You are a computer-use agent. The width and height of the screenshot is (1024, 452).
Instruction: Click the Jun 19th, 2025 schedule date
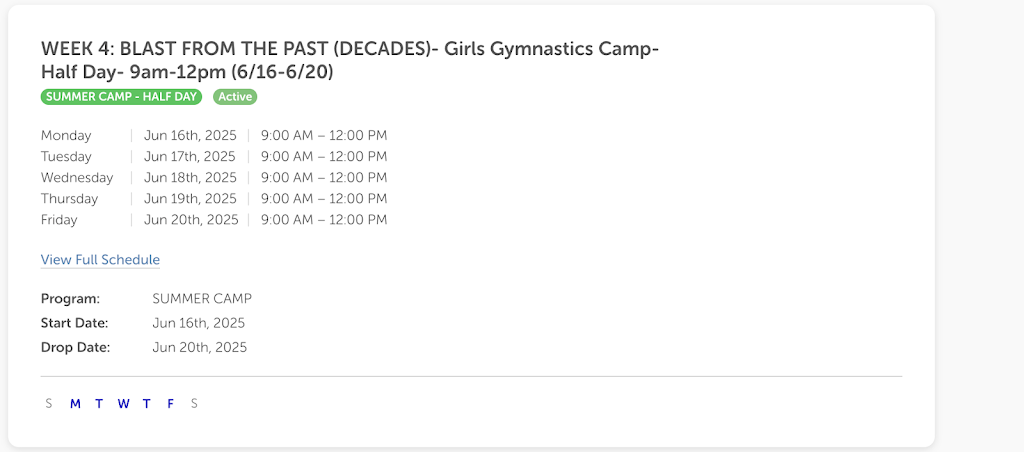(x=190, y=199)
